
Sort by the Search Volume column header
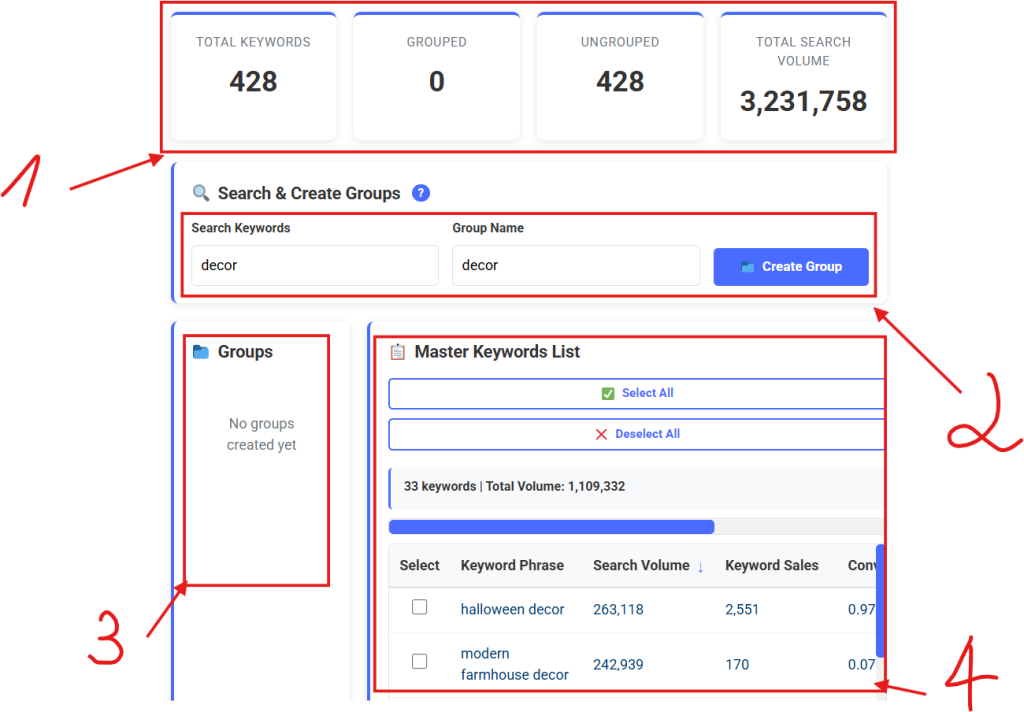641,565
